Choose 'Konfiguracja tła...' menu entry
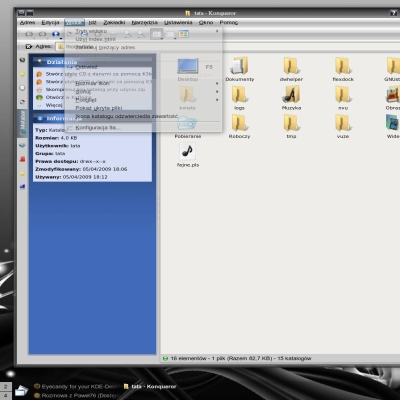This screenshot has height=400, width=400. click(143, 128)
